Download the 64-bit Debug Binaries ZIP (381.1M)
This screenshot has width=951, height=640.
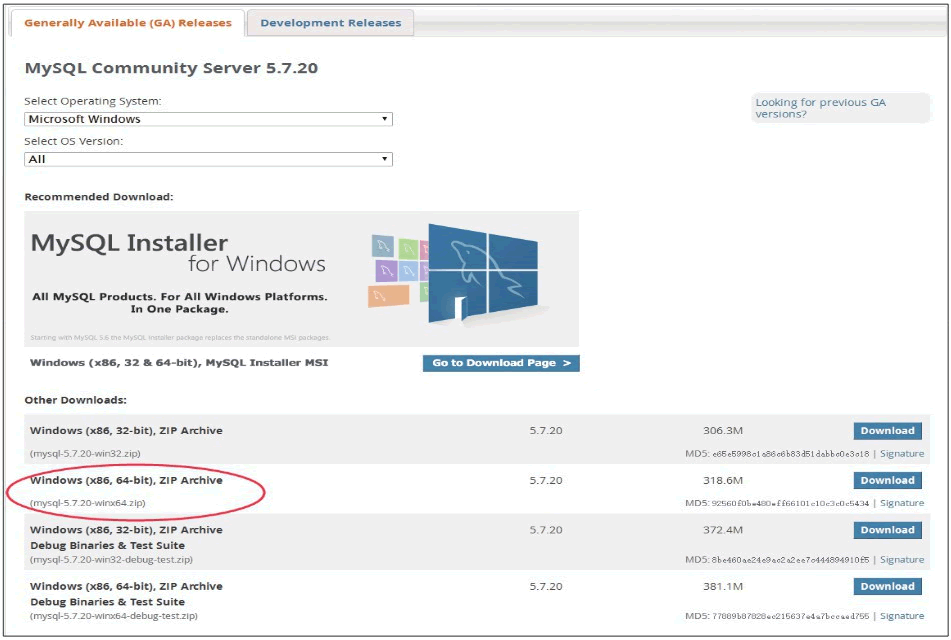[x=887, y=586]
